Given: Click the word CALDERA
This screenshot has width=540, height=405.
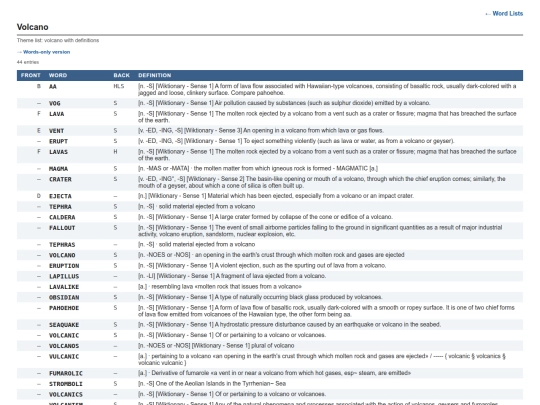Looking at the screenshot, I should click(62, 217).
